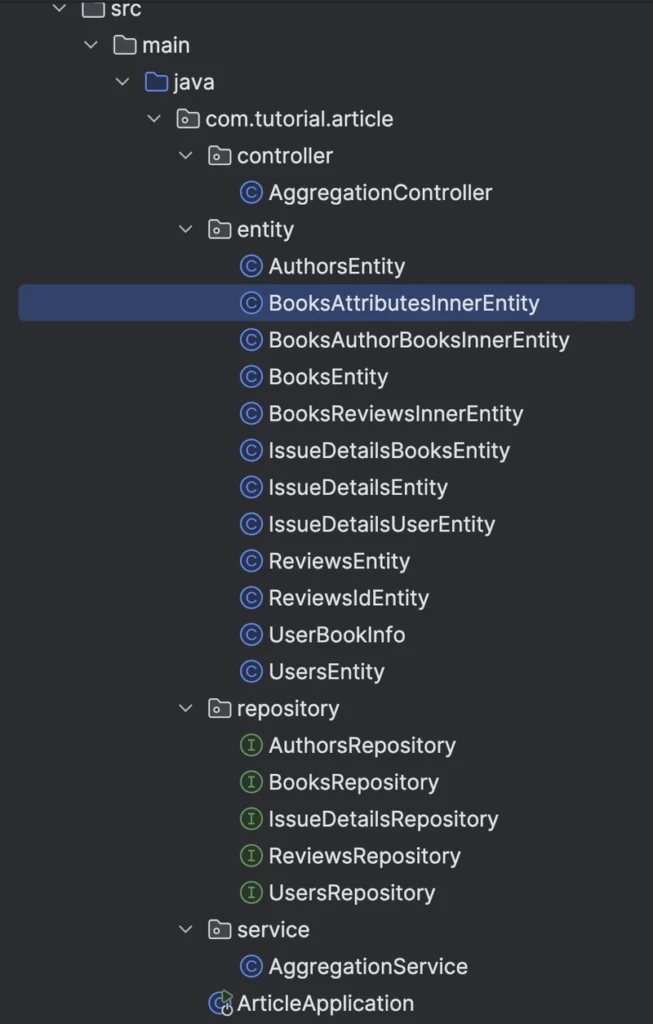Click the controller package folder icon
Viewport: 653px width, 1024px height.
[219, 156]
